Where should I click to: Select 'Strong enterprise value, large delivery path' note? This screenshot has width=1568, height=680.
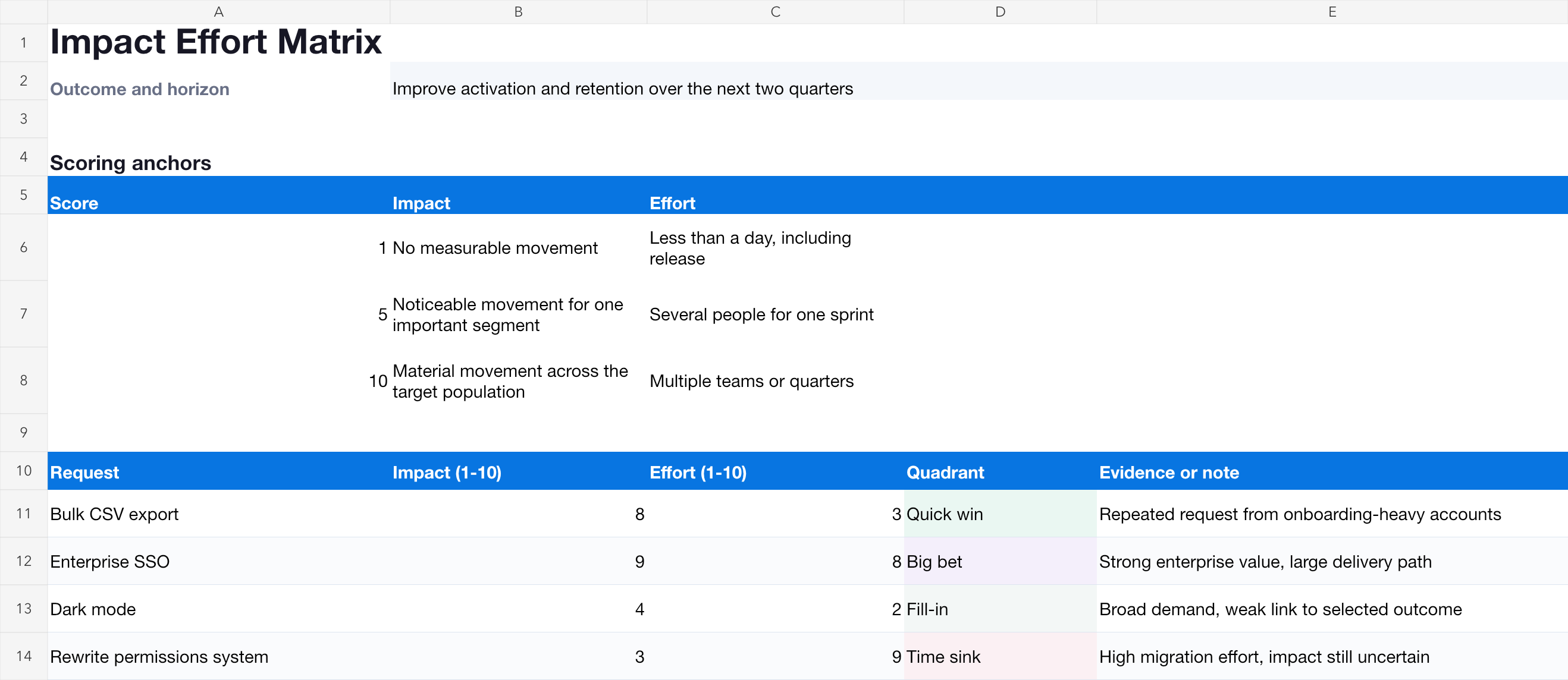point(1332,561)
